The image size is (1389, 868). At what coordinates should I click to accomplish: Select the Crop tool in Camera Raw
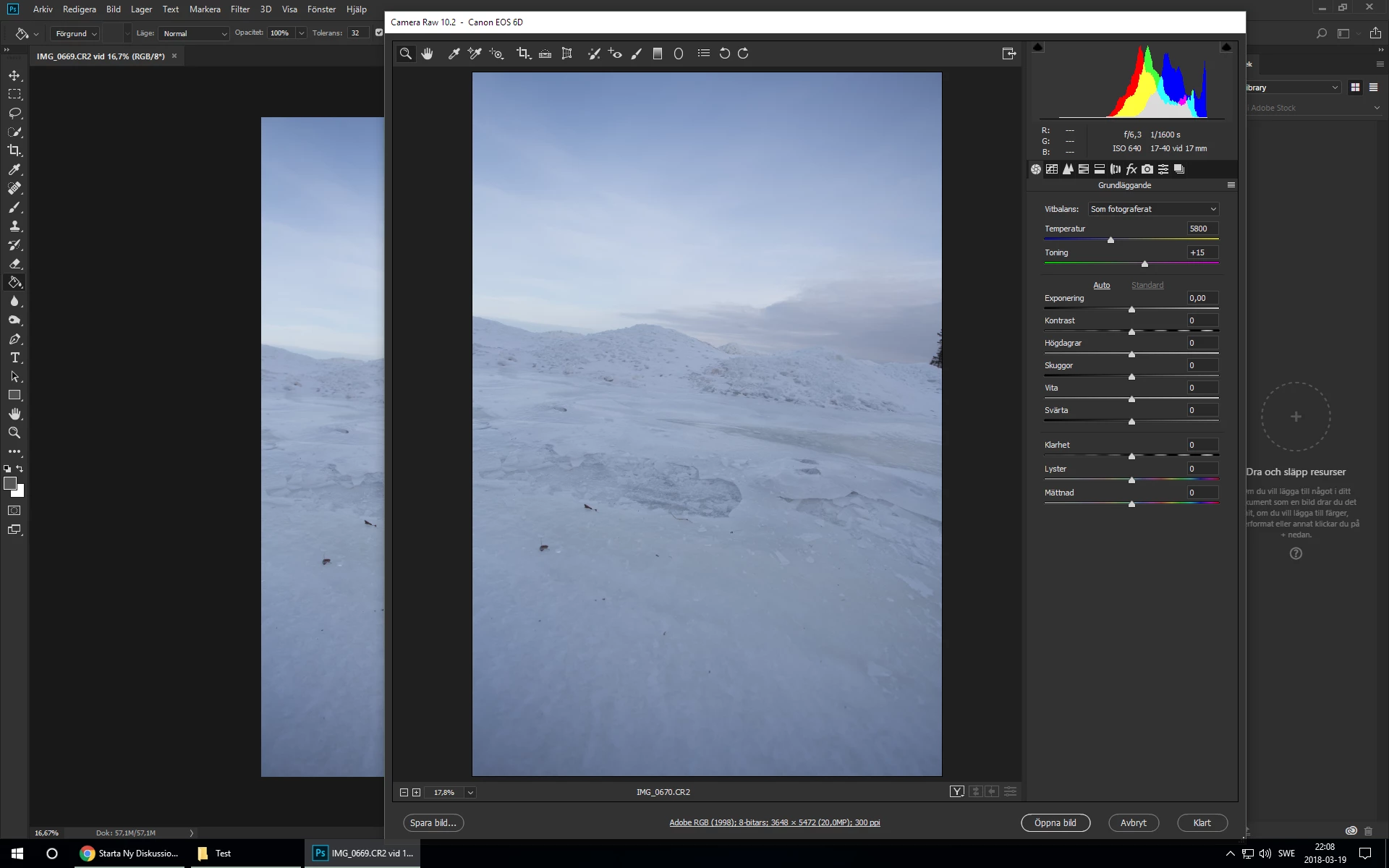(x=523, y=54)
